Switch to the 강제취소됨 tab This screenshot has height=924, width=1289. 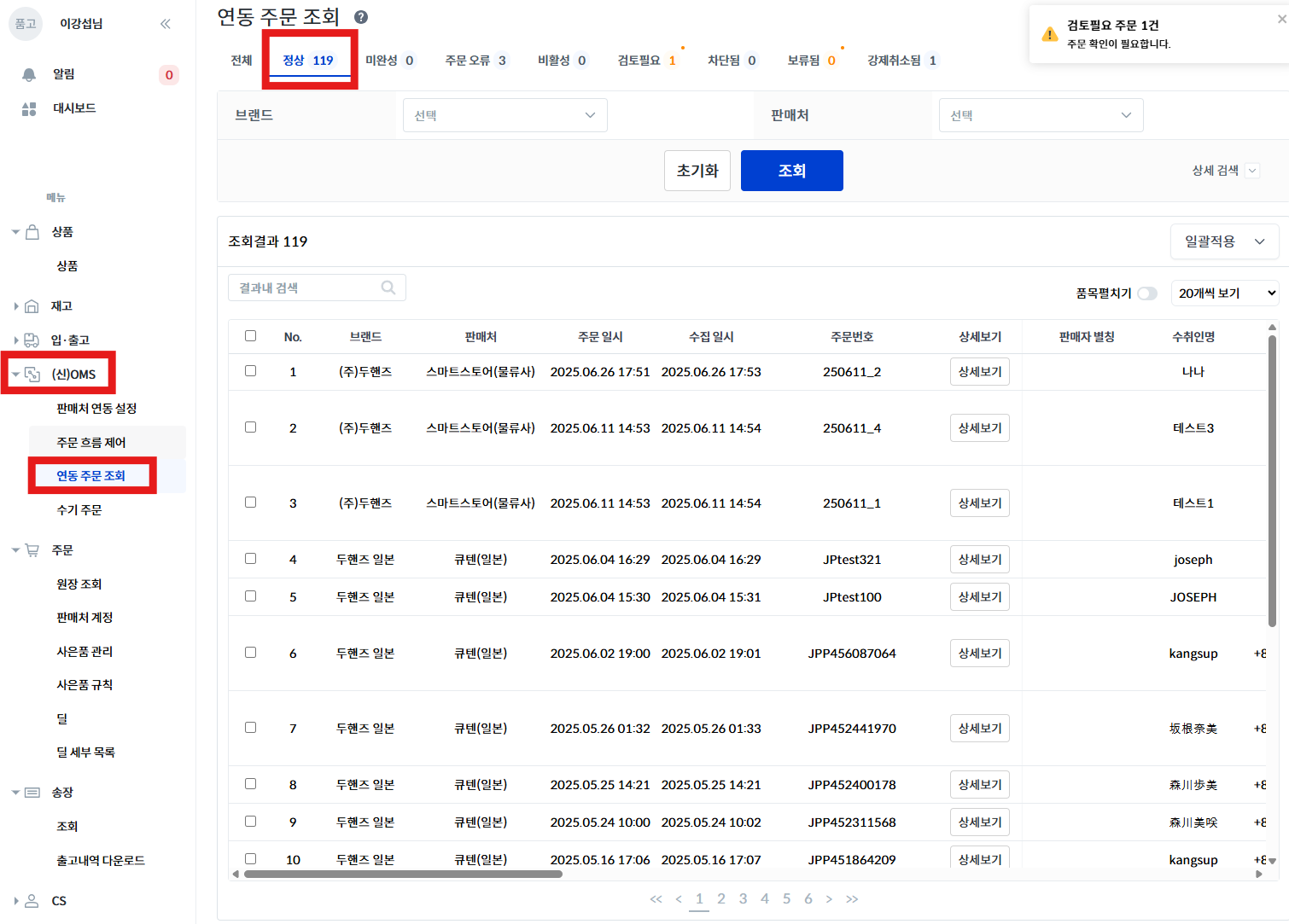click(902, 61)
